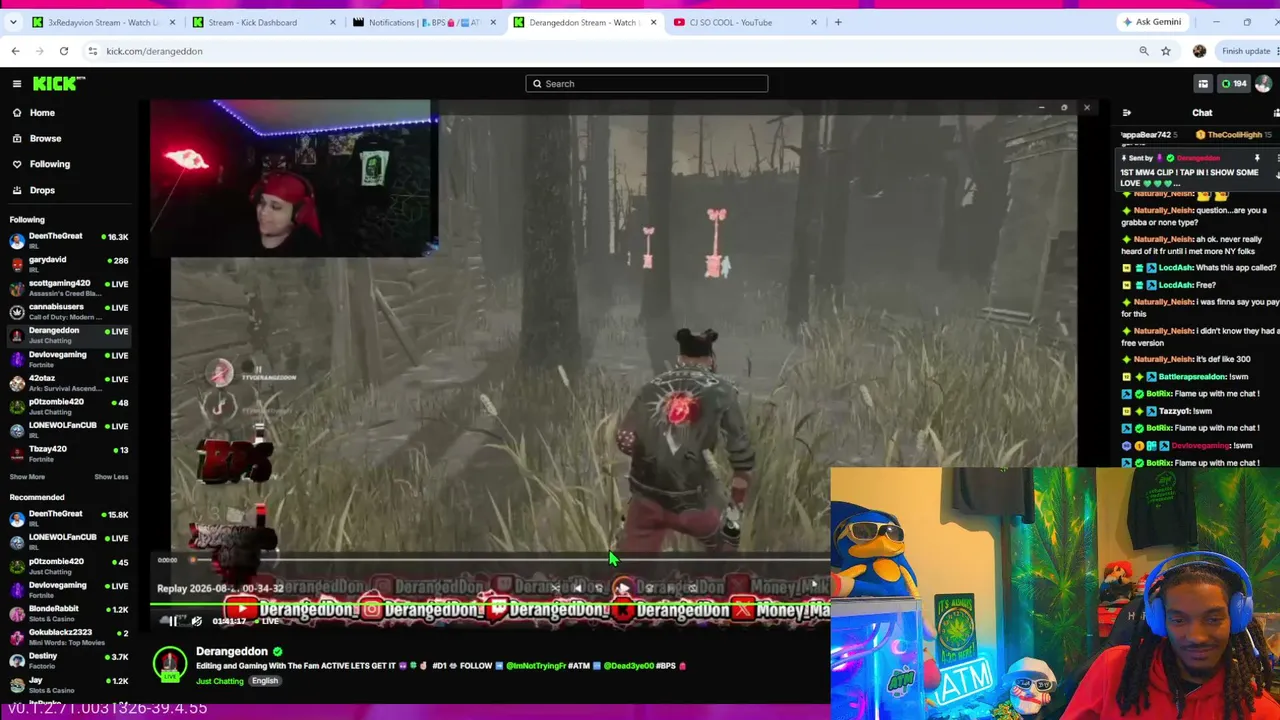Toggle the stream volume mute icon
Viewport: 1280px width, 720px height.
[196, 621]
